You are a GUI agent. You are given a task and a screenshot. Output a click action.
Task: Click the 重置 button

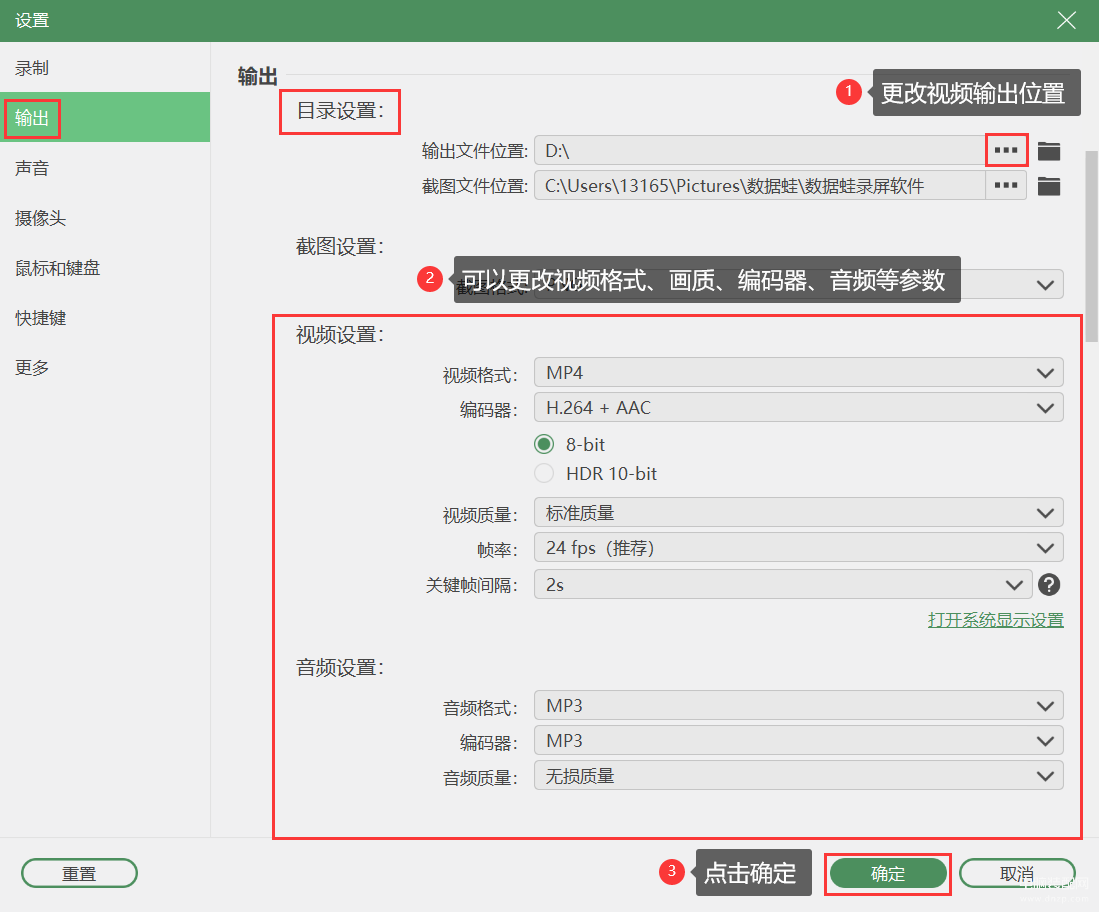[79, 873]
